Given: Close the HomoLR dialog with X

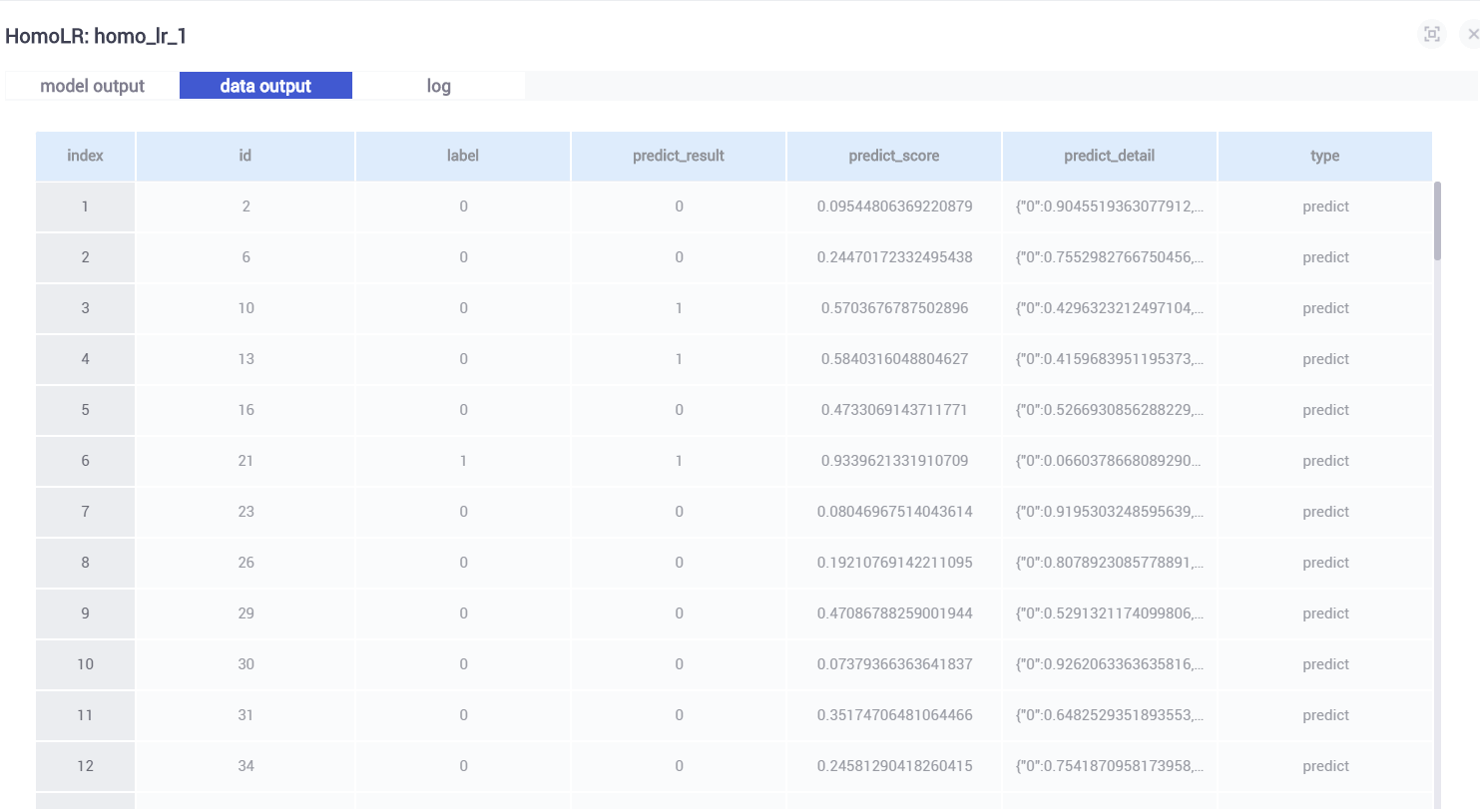Looking at the screenshot, I should click(1473, 34).
